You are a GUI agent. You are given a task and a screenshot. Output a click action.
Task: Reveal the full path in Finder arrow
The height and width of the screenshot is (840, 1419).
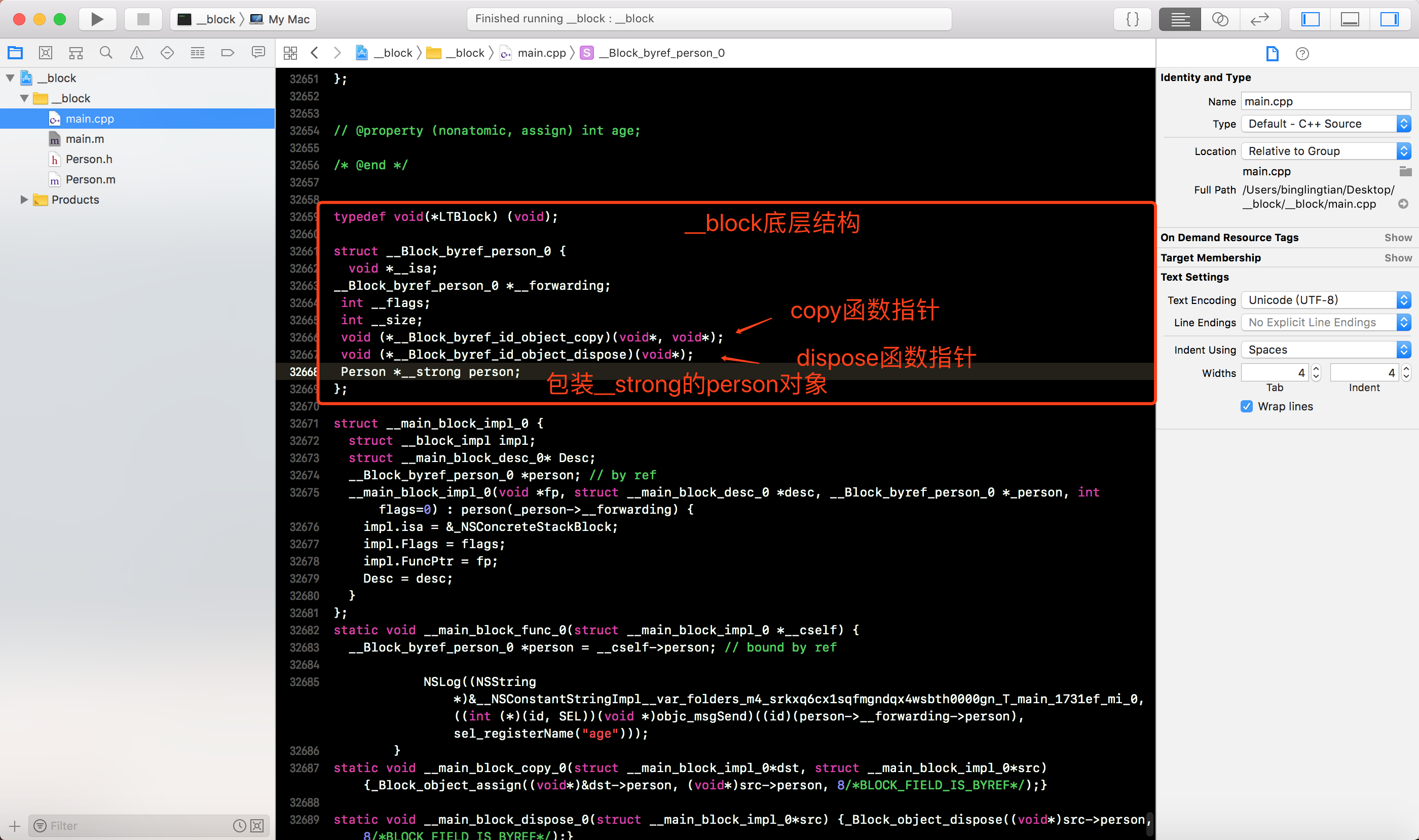pos(1403,204)
